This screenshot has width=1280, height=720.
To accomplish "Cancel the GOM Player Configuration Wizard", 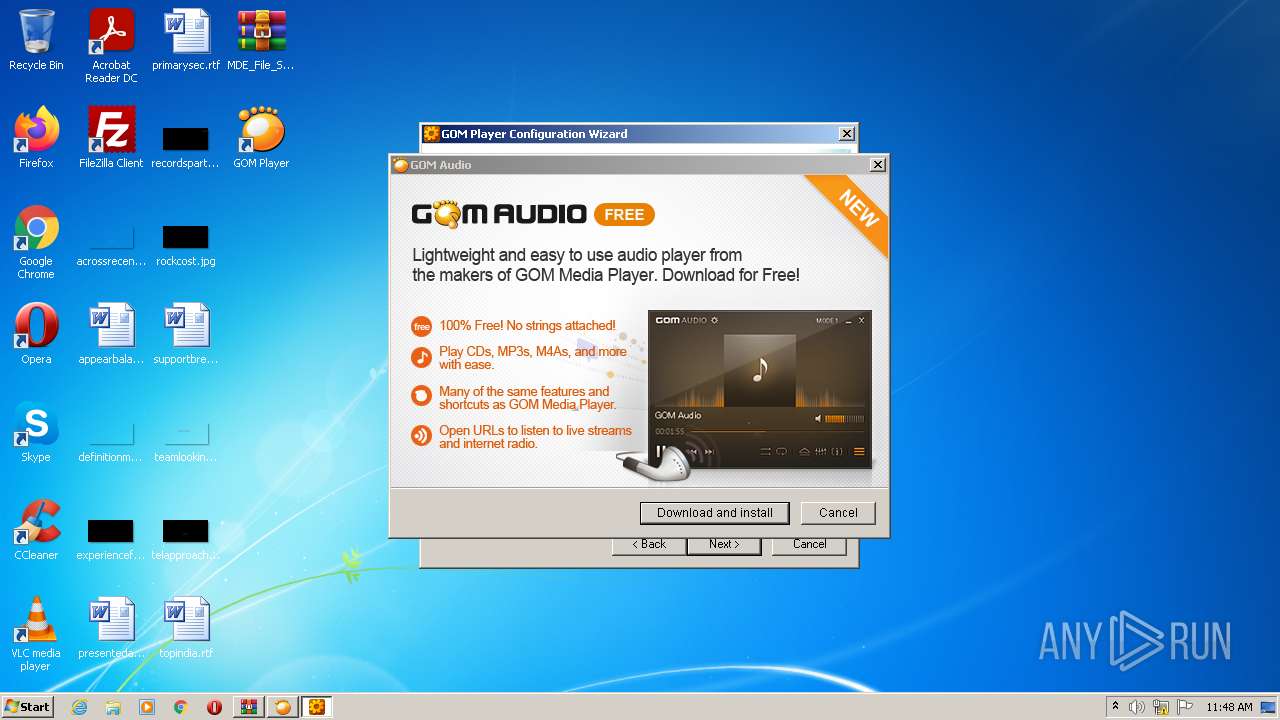I will click(x=809, y=544).
